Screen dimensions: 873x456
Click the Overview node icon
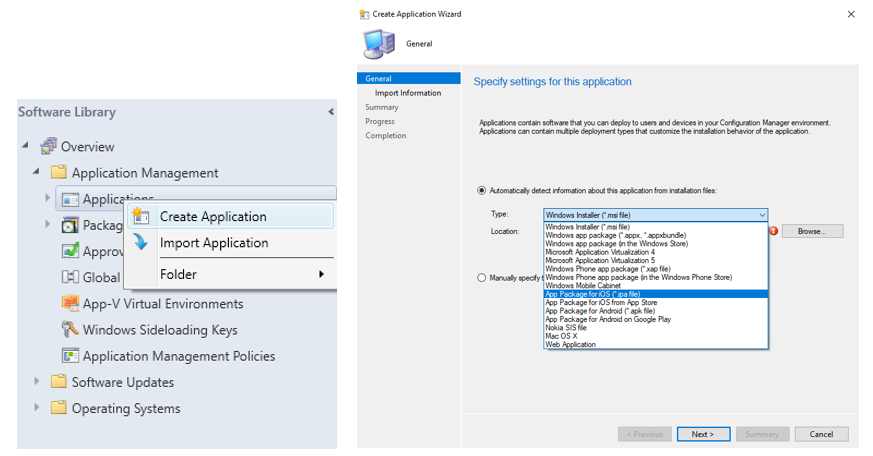(48, 147)
